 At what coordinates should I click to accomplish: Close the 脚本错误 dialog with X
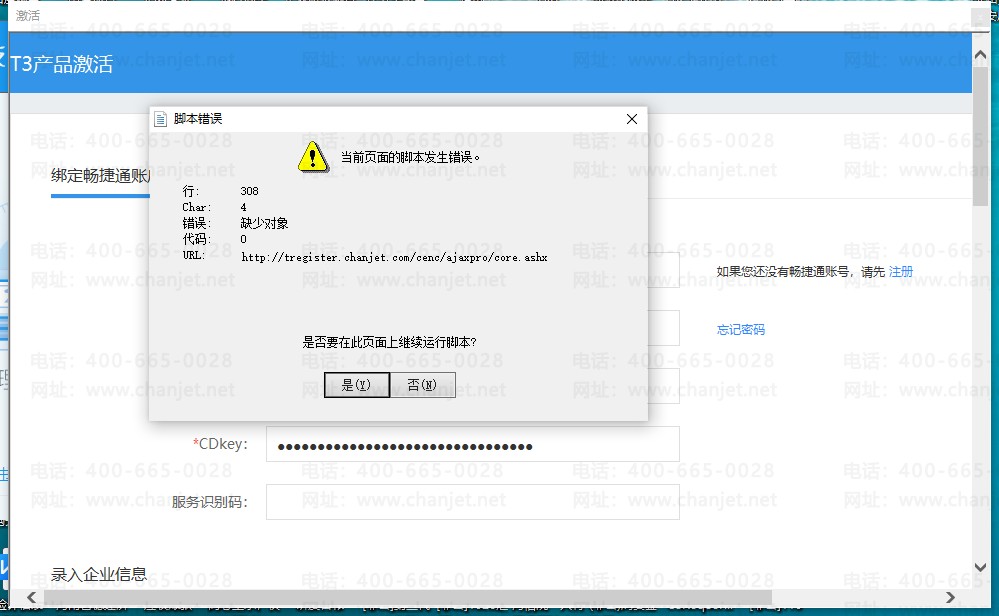point(631,119)
